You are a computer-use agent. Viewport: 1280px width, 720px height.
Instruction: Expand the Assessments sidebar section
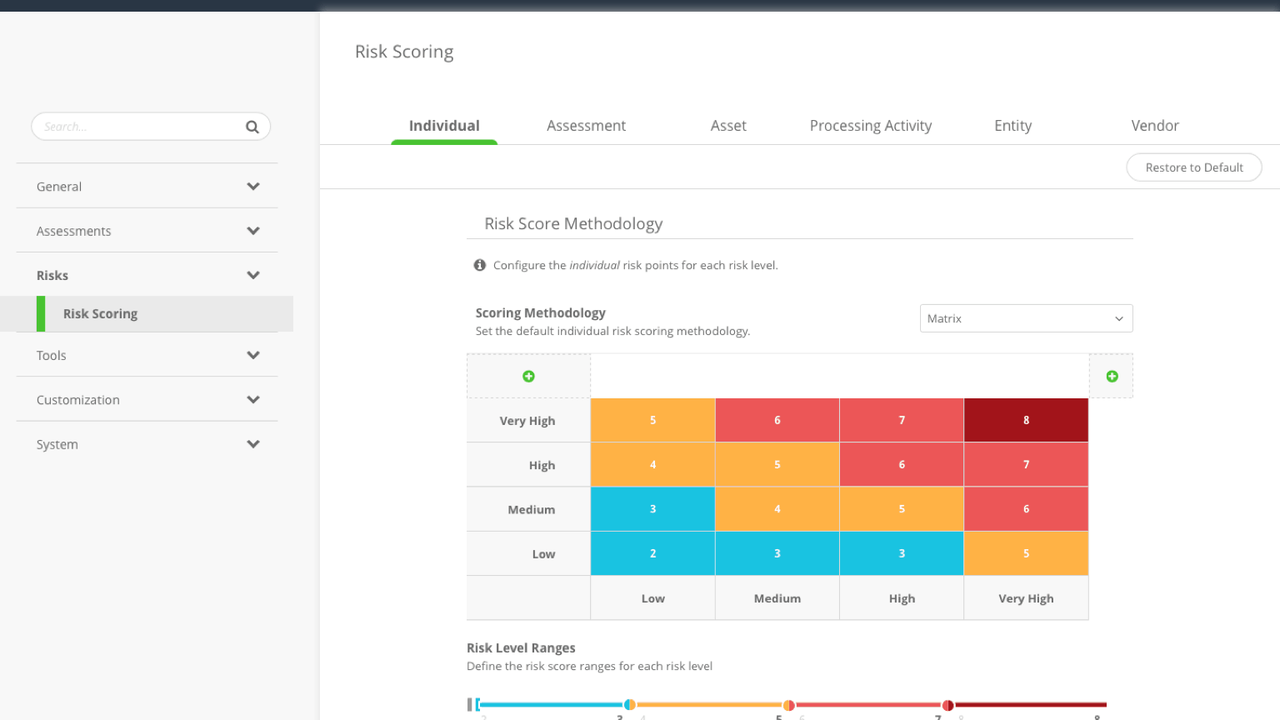click(253, 231)
